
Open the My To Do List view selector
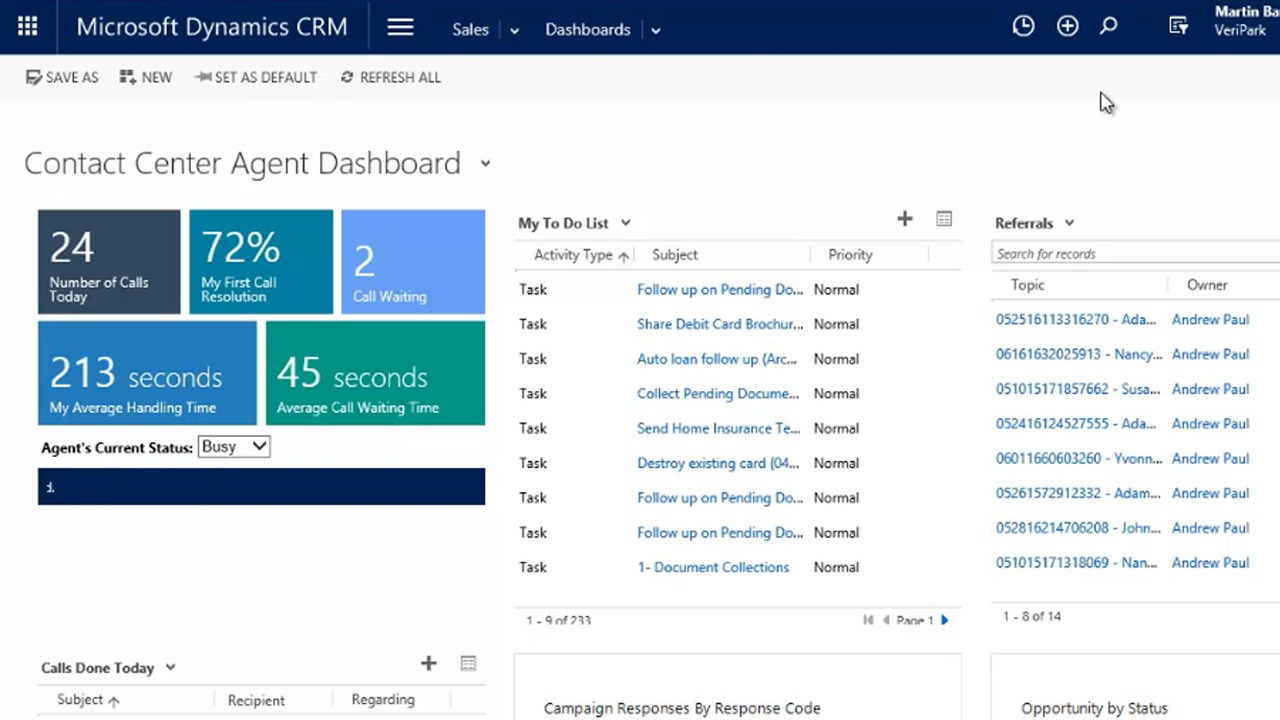click(626, 223)
